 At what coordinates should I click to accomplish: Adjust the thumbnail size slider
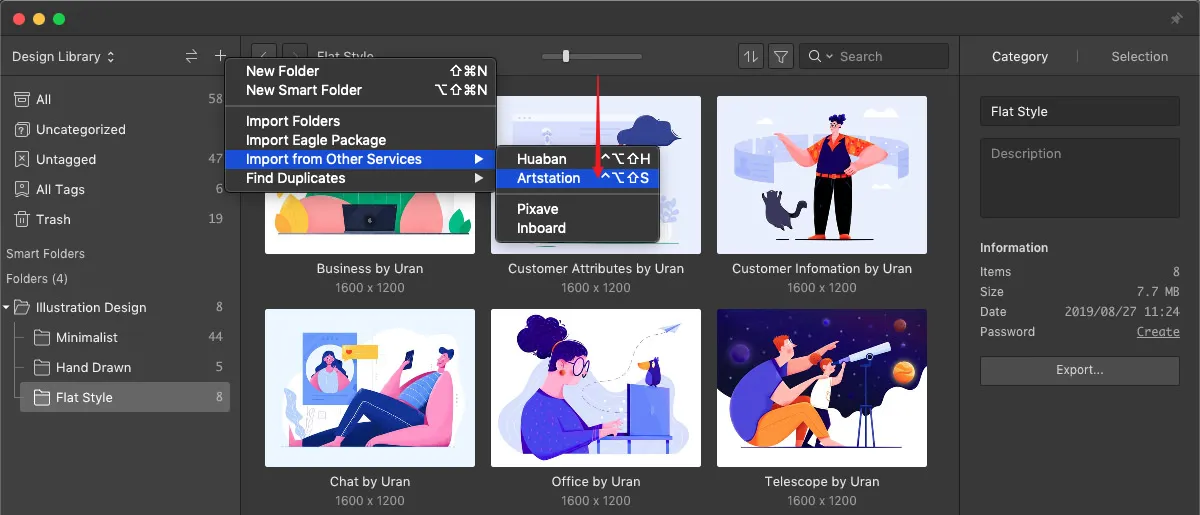pos(566,57)
